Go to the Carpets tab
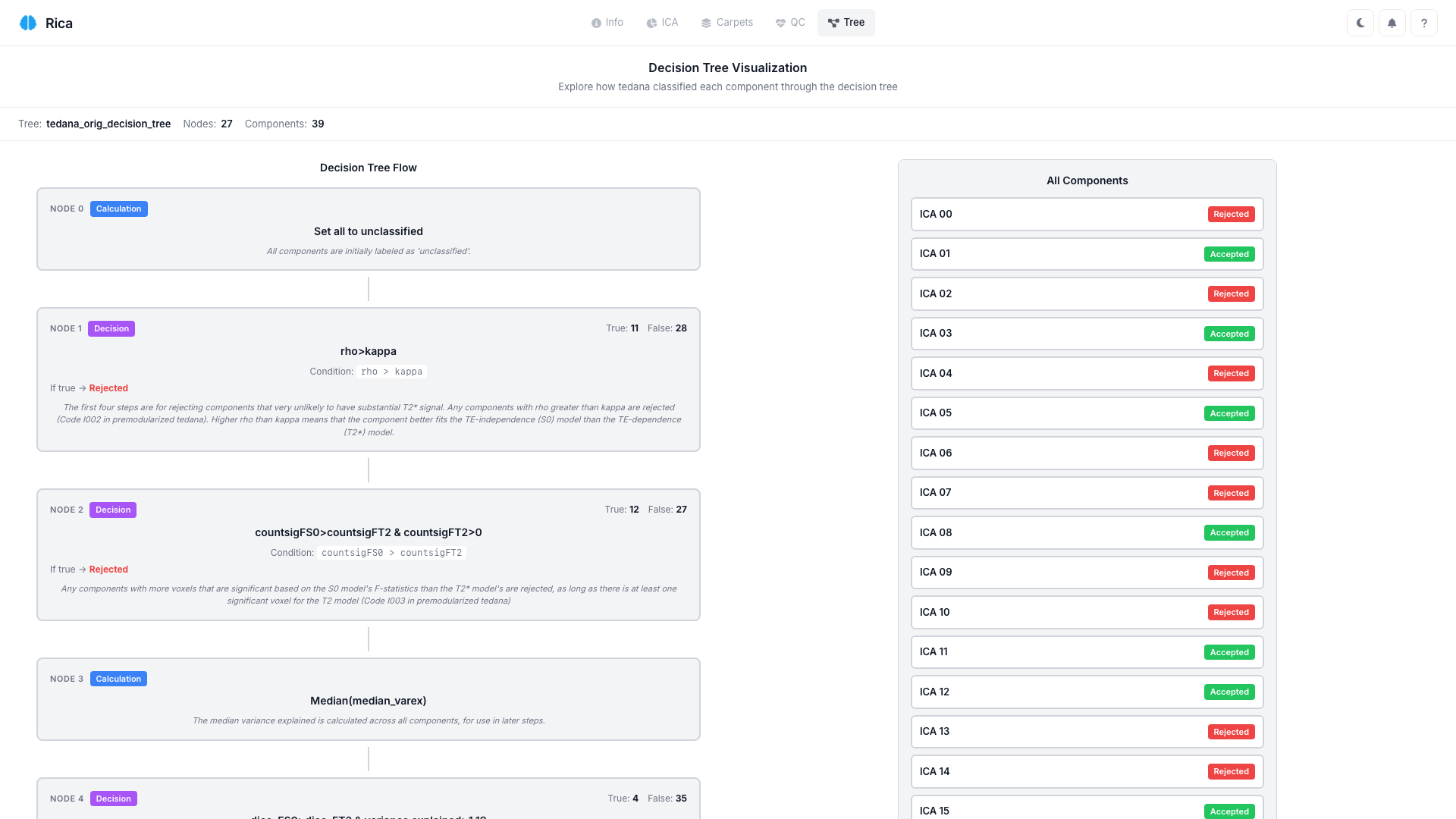 (x=726, y=23)
